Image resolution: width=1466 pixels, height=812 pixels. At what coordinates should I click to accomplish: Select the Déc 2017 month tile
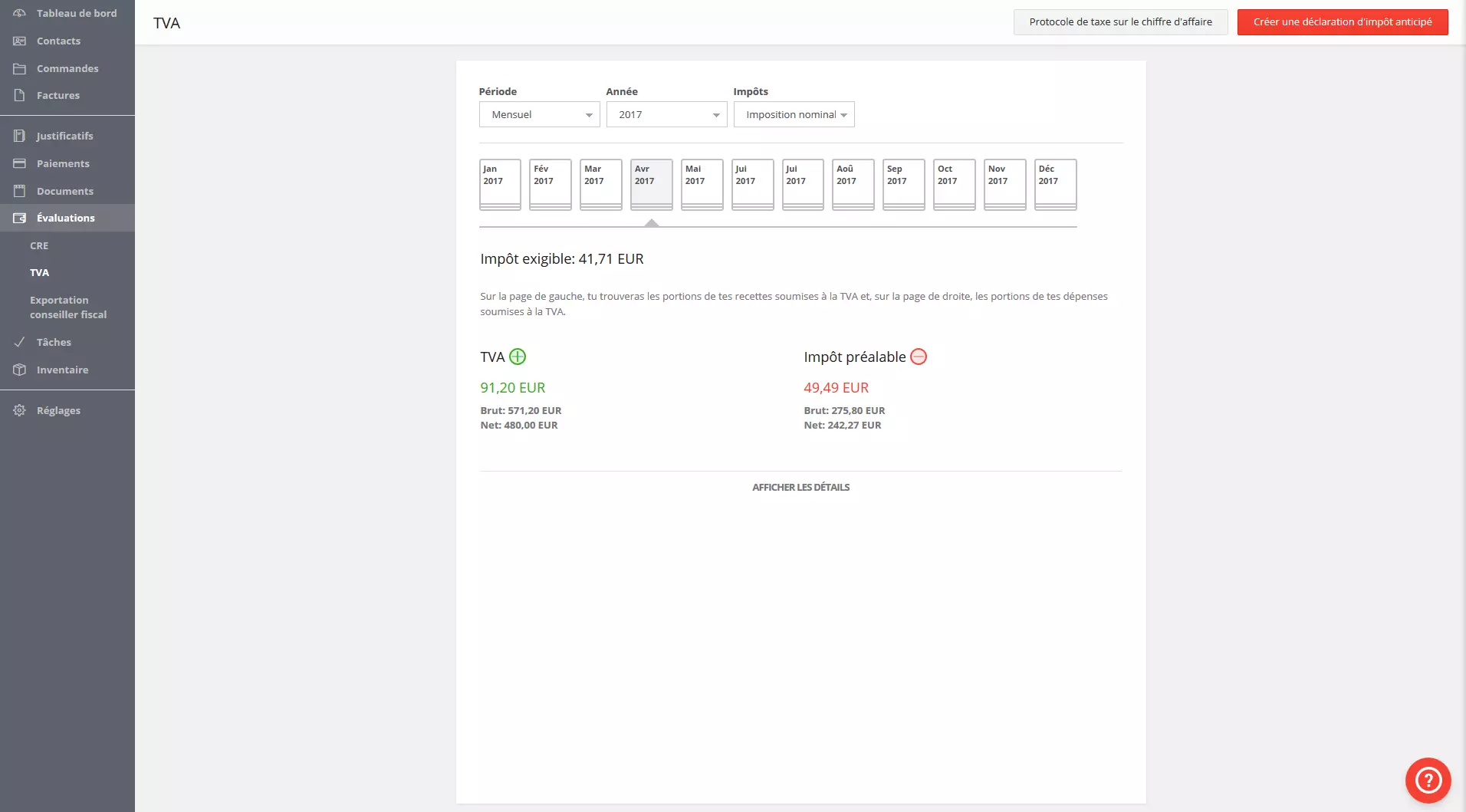tap(1055, 184)
